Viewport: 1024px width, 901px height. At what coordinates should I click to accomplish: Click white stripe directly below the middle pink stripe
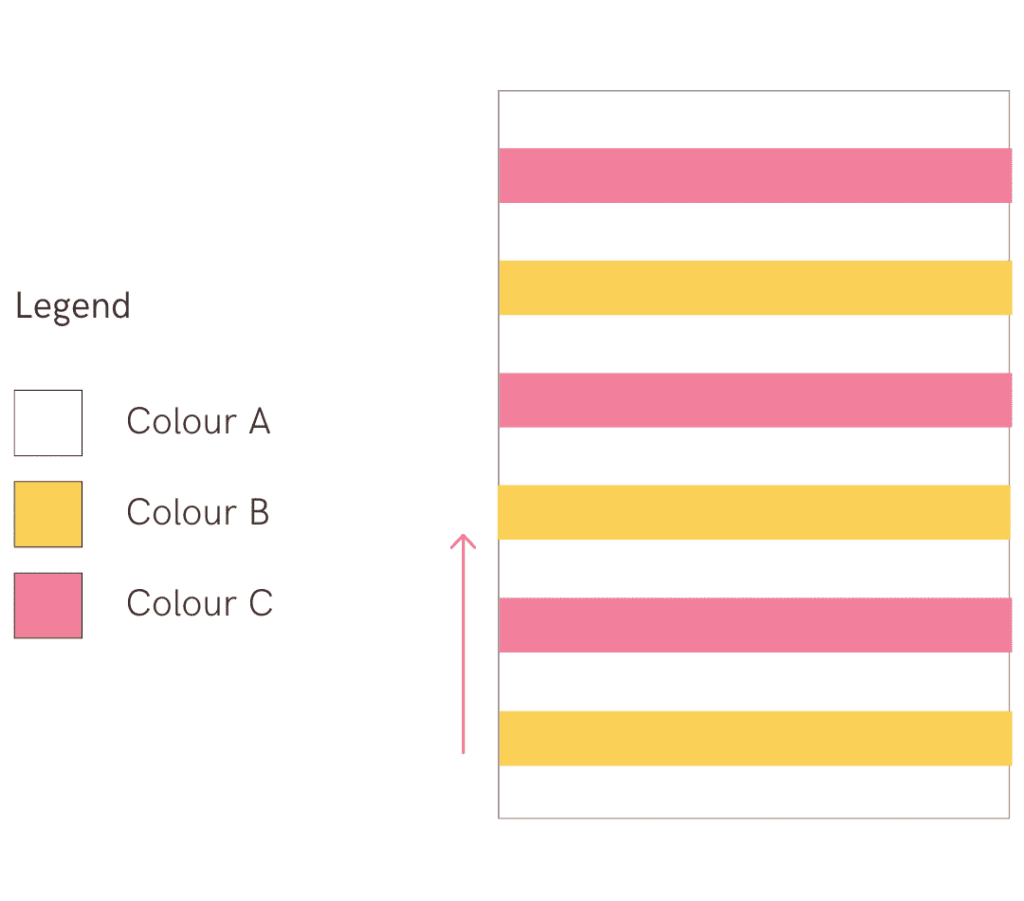coord(754,456)
